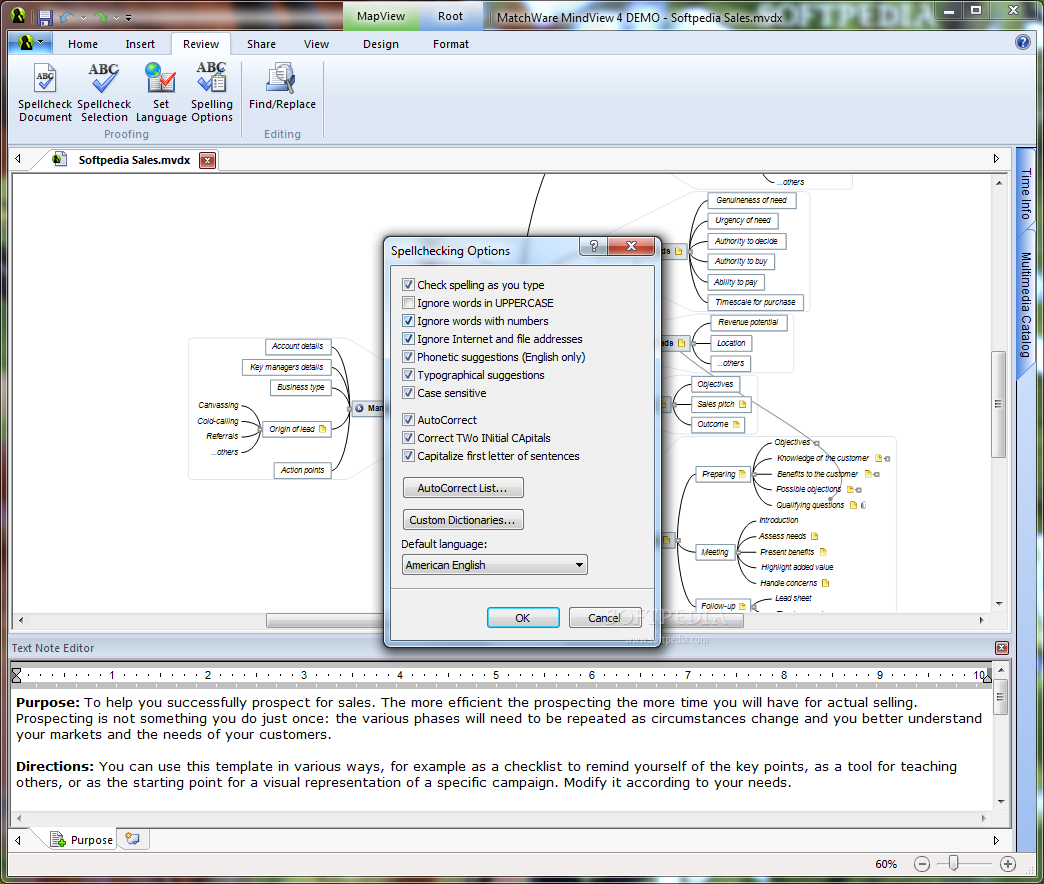The width and height of the screenshot is (1044, 884).
Task: Close the Softpedia Sales.mvdx document tab
Action: click(x=208, y=160)
